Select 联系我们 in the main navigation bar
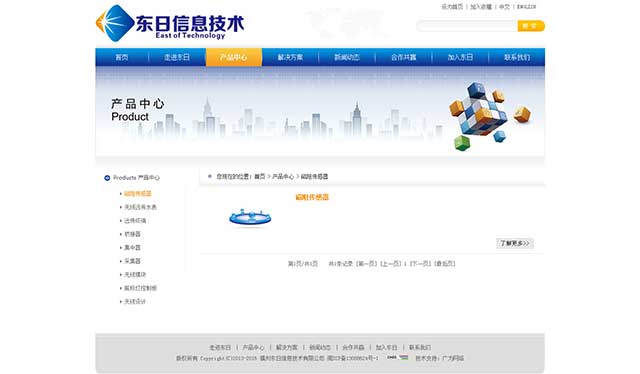The image size is (640, 374). [x=517, y=57]
